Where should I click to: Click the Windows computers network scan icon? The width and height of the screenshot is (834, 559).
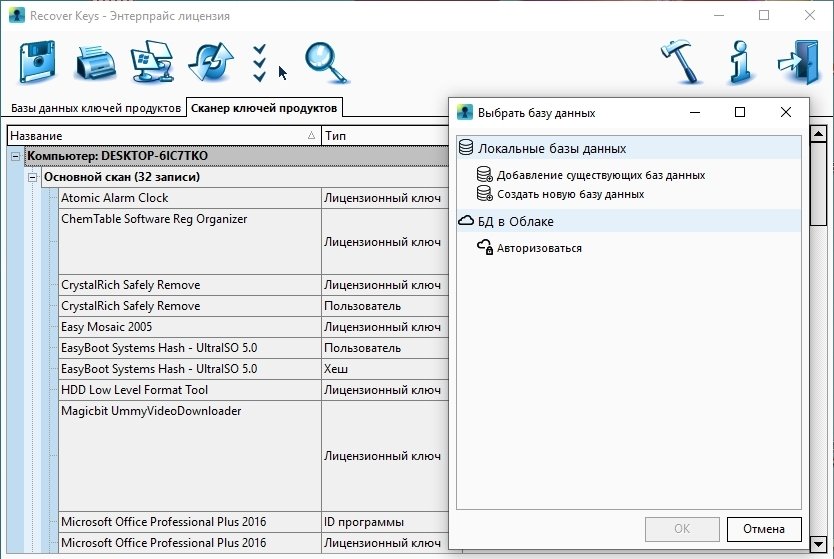(153, 62)
